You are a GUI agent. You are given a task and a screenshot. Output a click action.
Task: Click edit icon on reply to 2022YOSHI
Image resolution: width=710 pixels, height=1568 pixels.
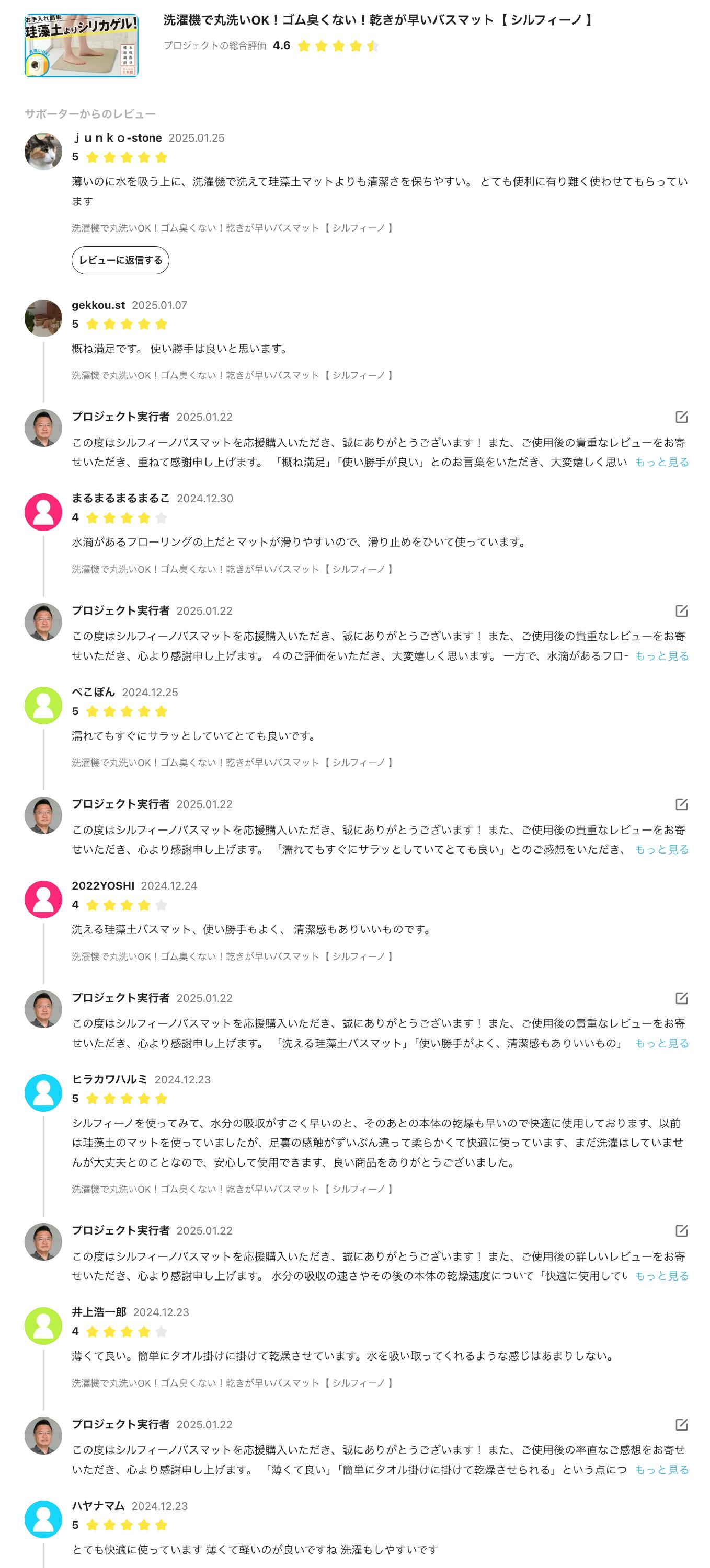[x=681, y=998]
